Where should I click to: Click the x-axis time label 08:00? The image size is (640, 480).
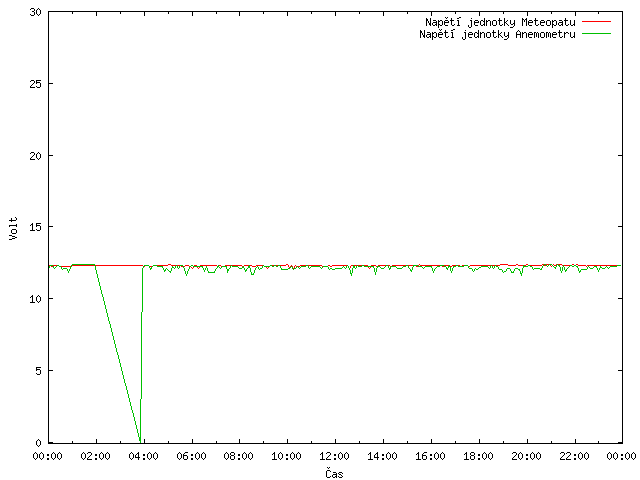click(239, 456)
